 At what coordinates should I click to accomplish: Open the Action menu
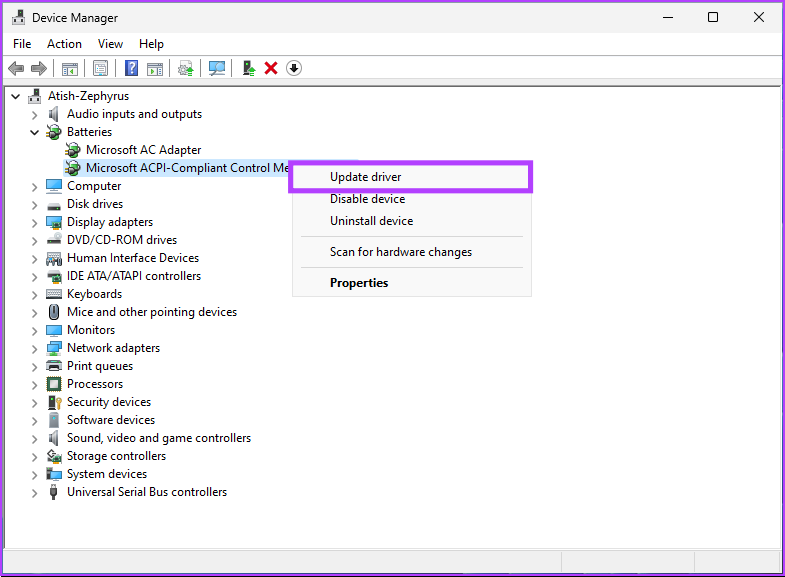coord(64,44)
